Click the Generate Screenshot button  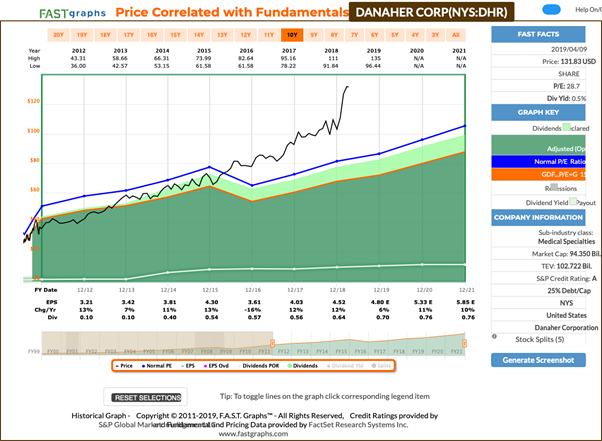538,360
